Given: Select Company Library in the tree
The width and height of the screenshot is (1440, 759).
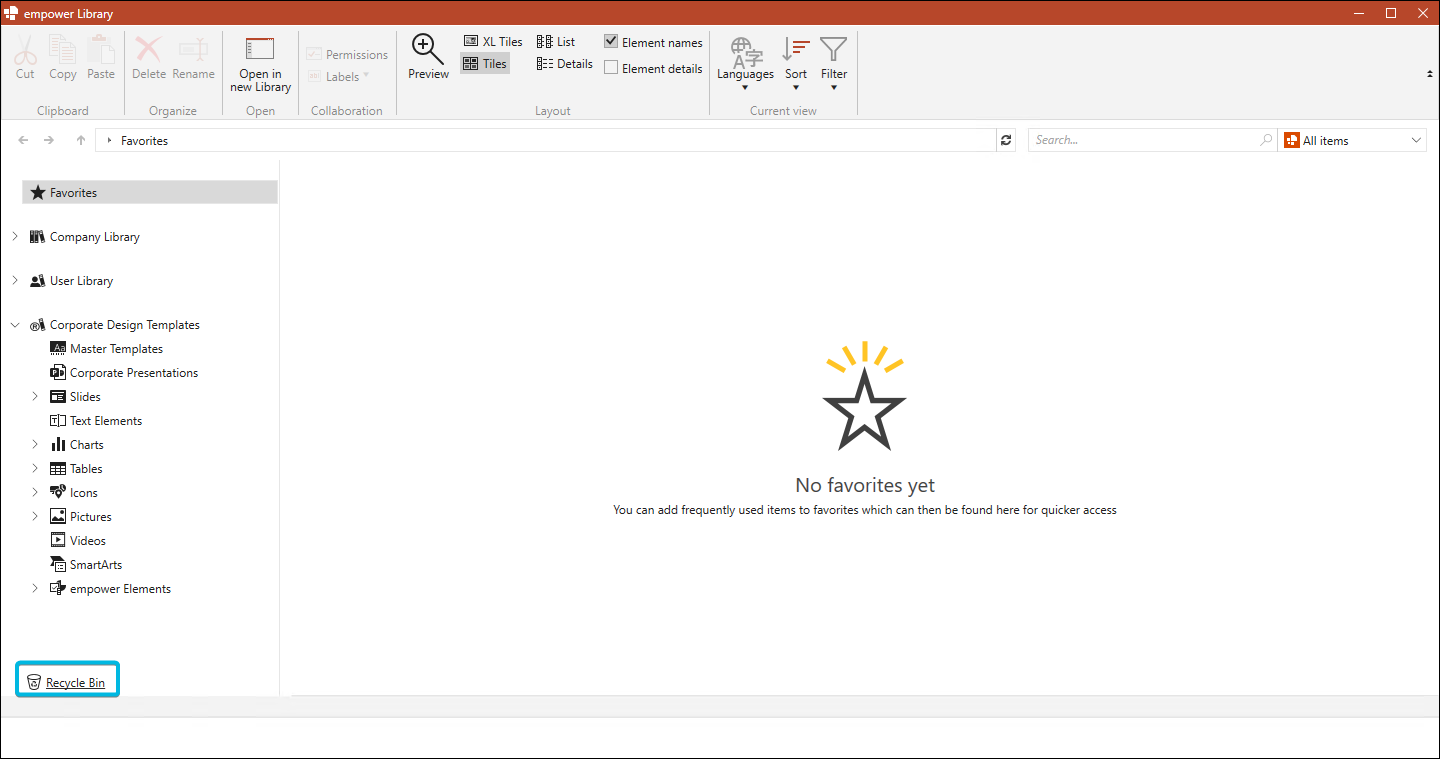Looking at the screenshot, I should click(95, 237).
